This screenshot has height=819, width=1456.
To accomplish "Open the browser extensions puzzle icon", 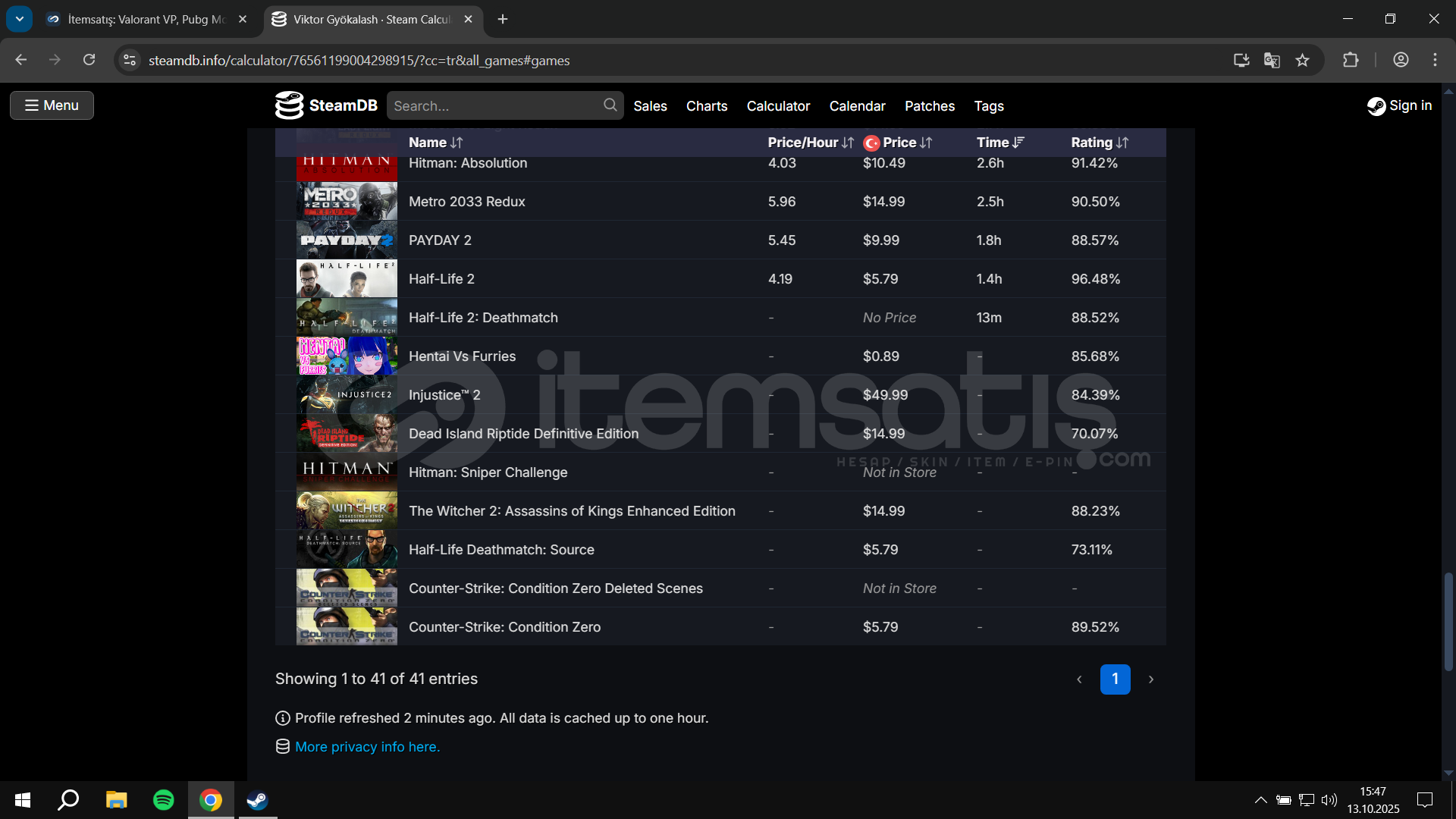I will coord(1351,60).
